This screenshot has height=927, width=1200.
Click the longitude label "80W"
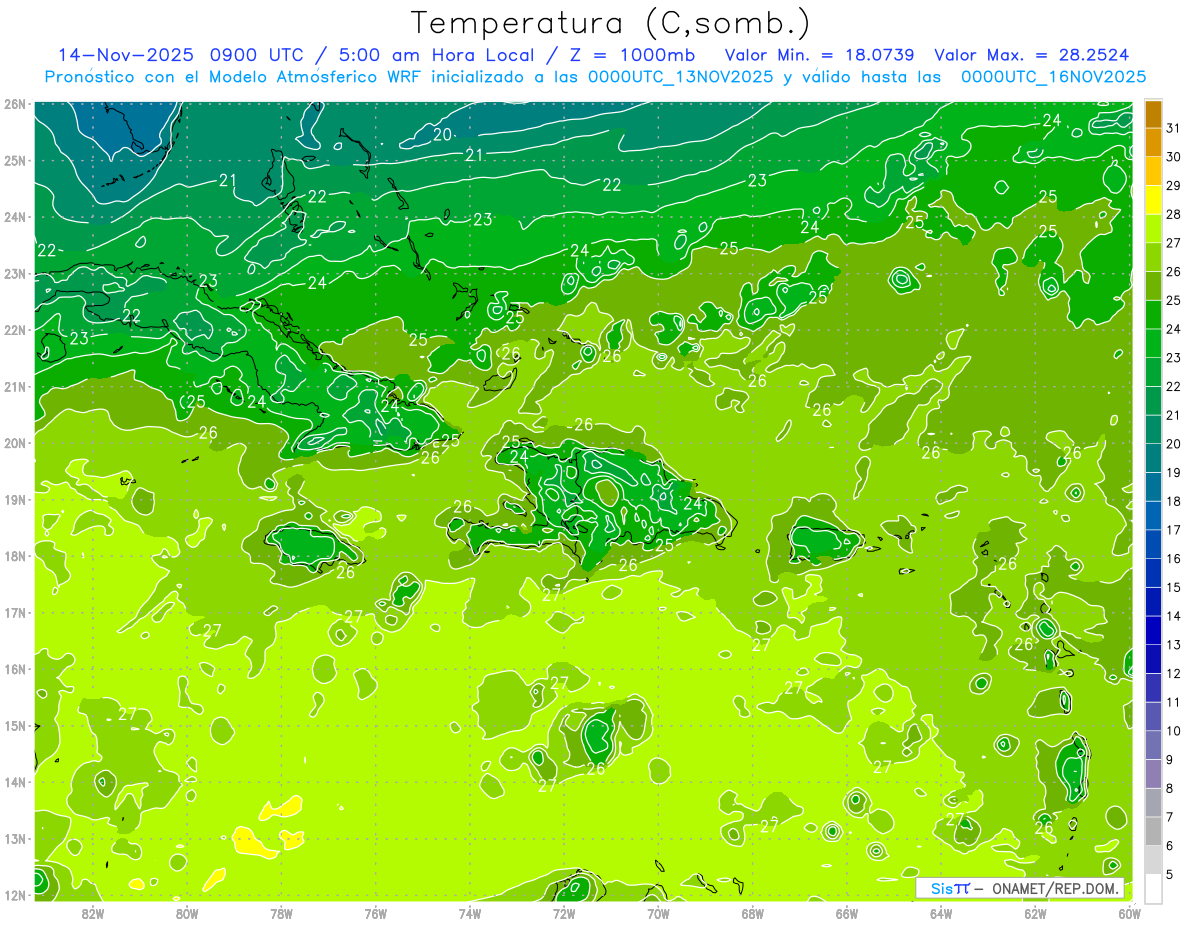[x=186, y=912]
